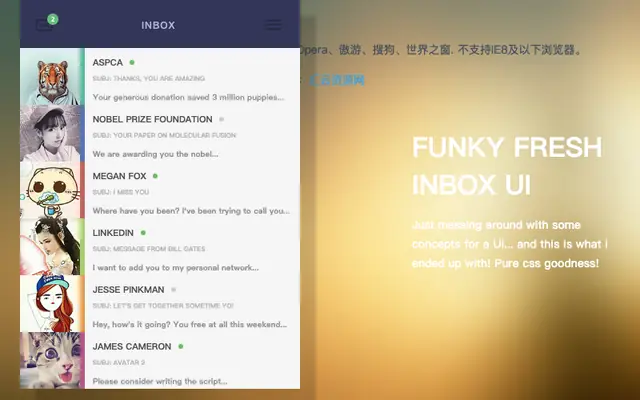Viewport: 640px width, 400px height.
Task: Select the NOBEL PRIZE FOUNDATION sender name
Action: [152, 119]
